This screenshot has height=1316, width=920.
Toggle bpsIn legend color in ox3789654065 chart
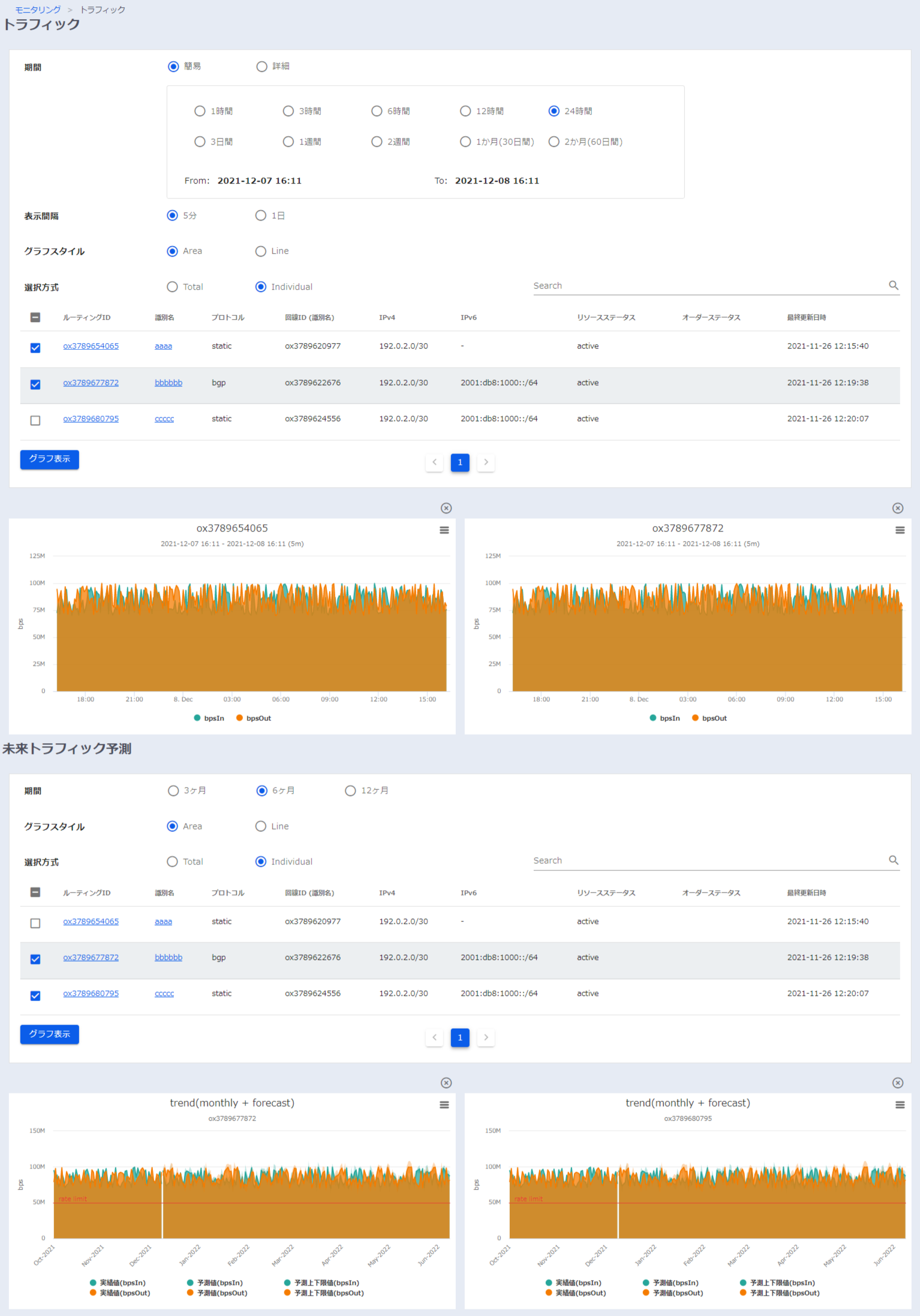197,718
